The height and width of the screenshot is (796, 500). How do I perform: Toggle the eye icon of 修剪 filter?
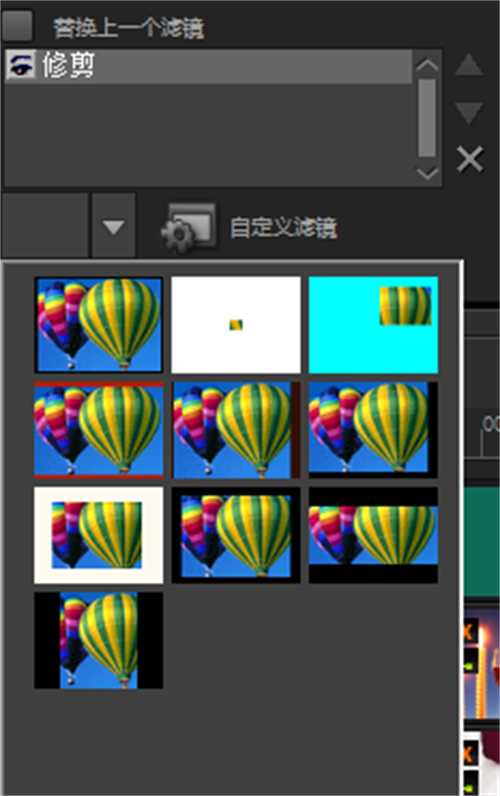(20, 65)
